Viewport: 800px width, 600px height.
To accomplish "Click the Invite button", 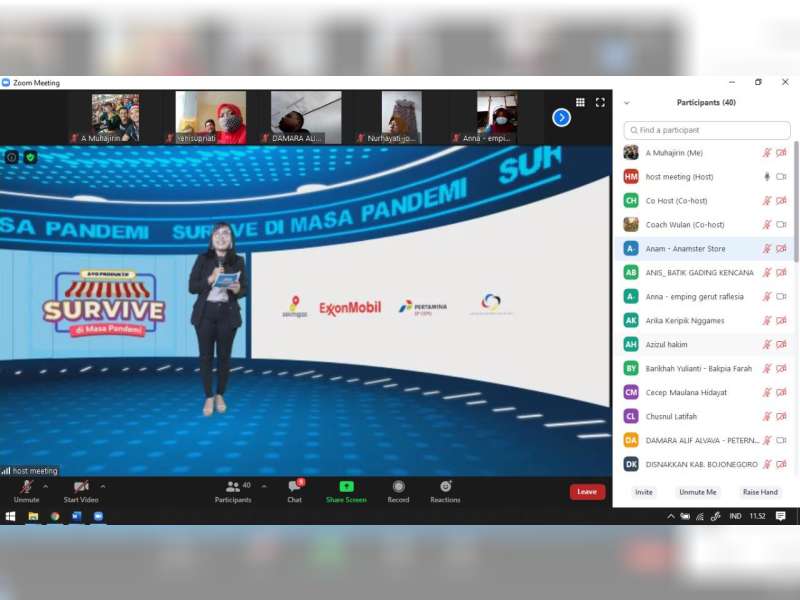I will coord(643,492).
